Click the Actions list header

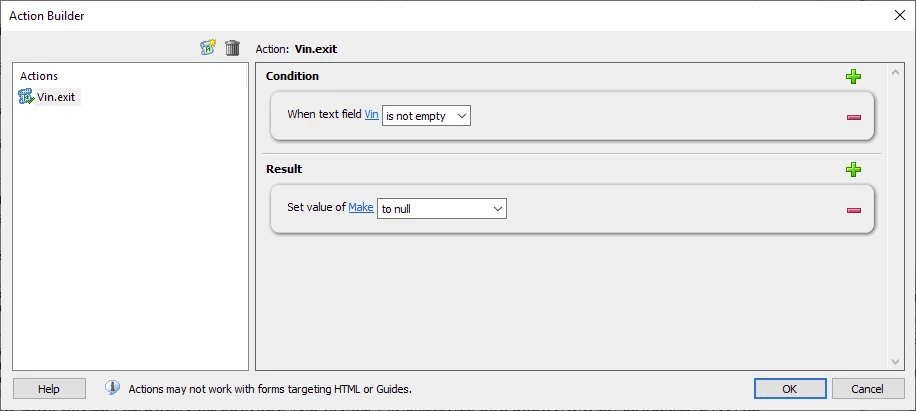pos(39,76)
